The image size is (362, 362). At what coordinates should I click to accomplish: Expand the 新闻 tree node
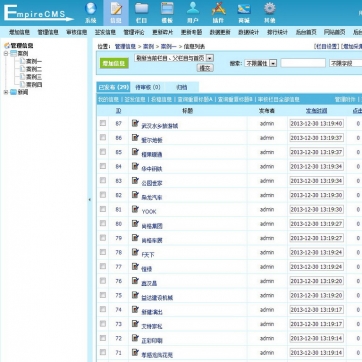(6, 92)
